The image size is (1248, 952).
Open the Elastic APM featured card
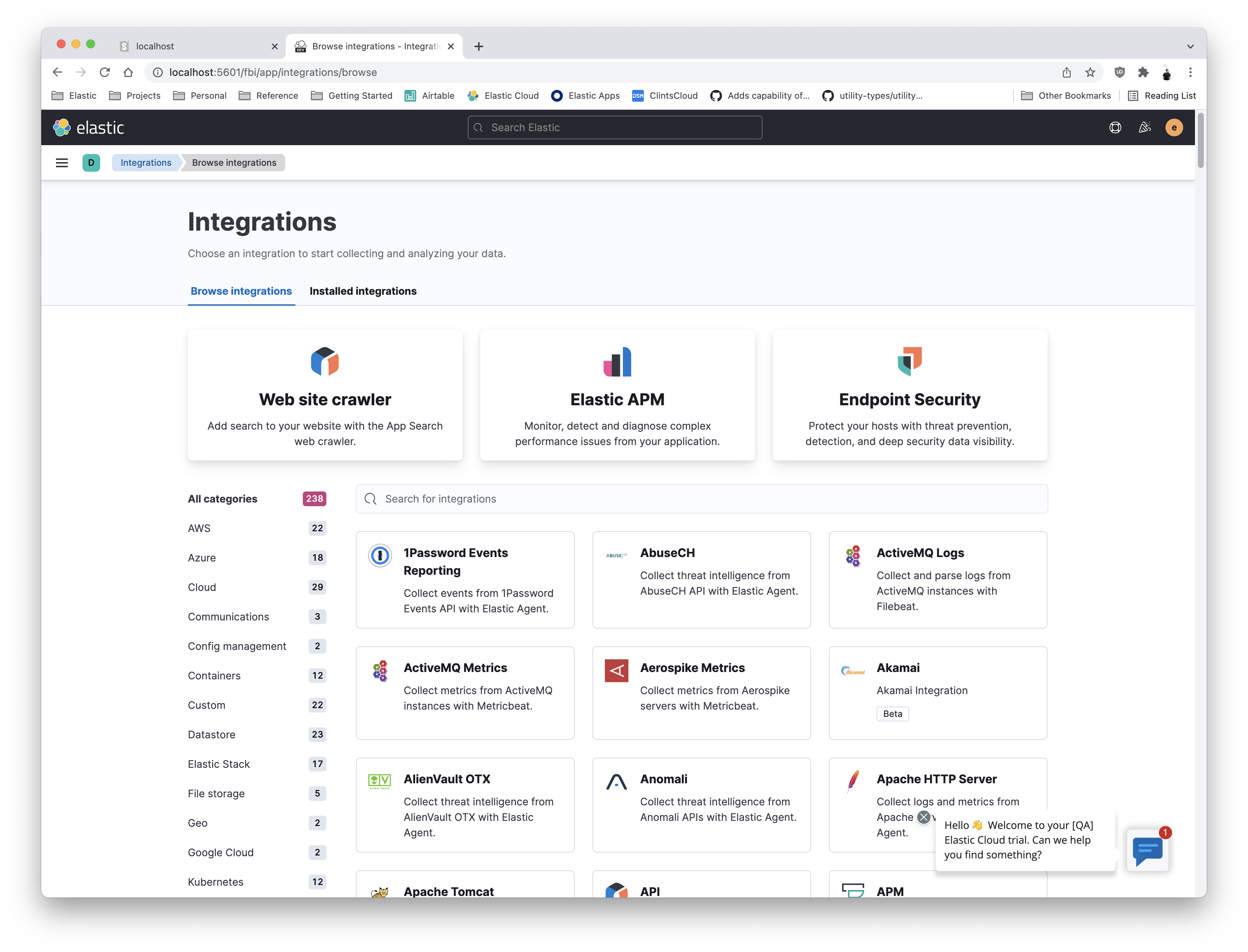click(x=617, y=395)
